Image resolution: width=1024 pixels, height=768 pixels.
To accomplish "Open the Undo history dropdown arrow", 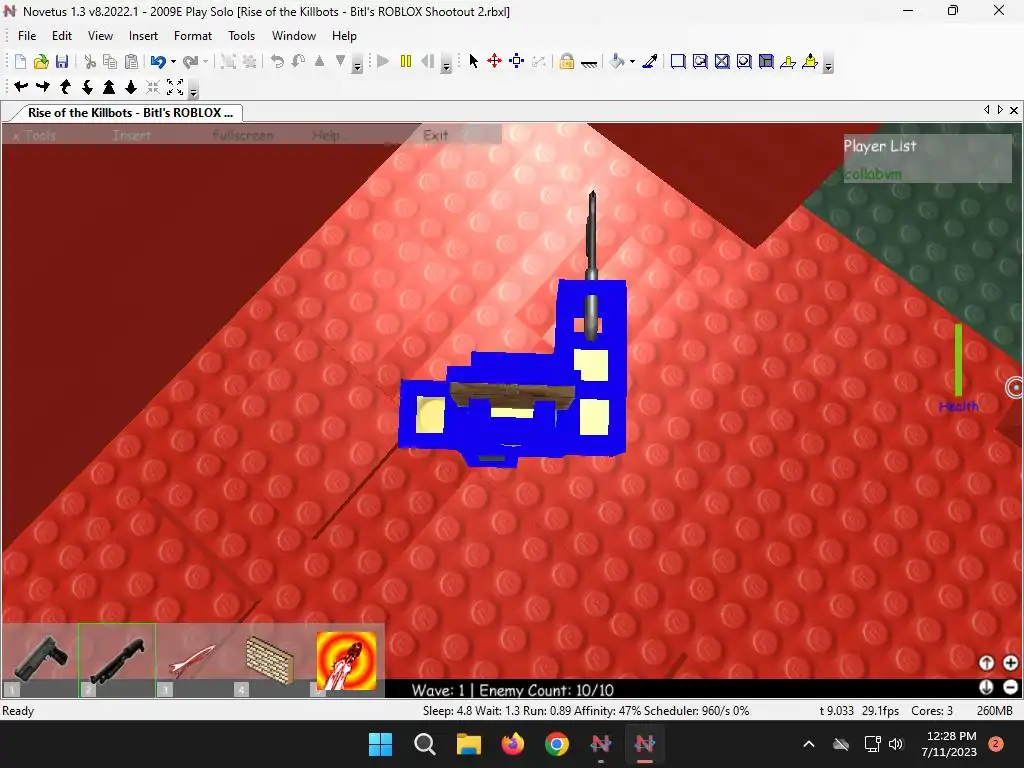I will 173,62.
